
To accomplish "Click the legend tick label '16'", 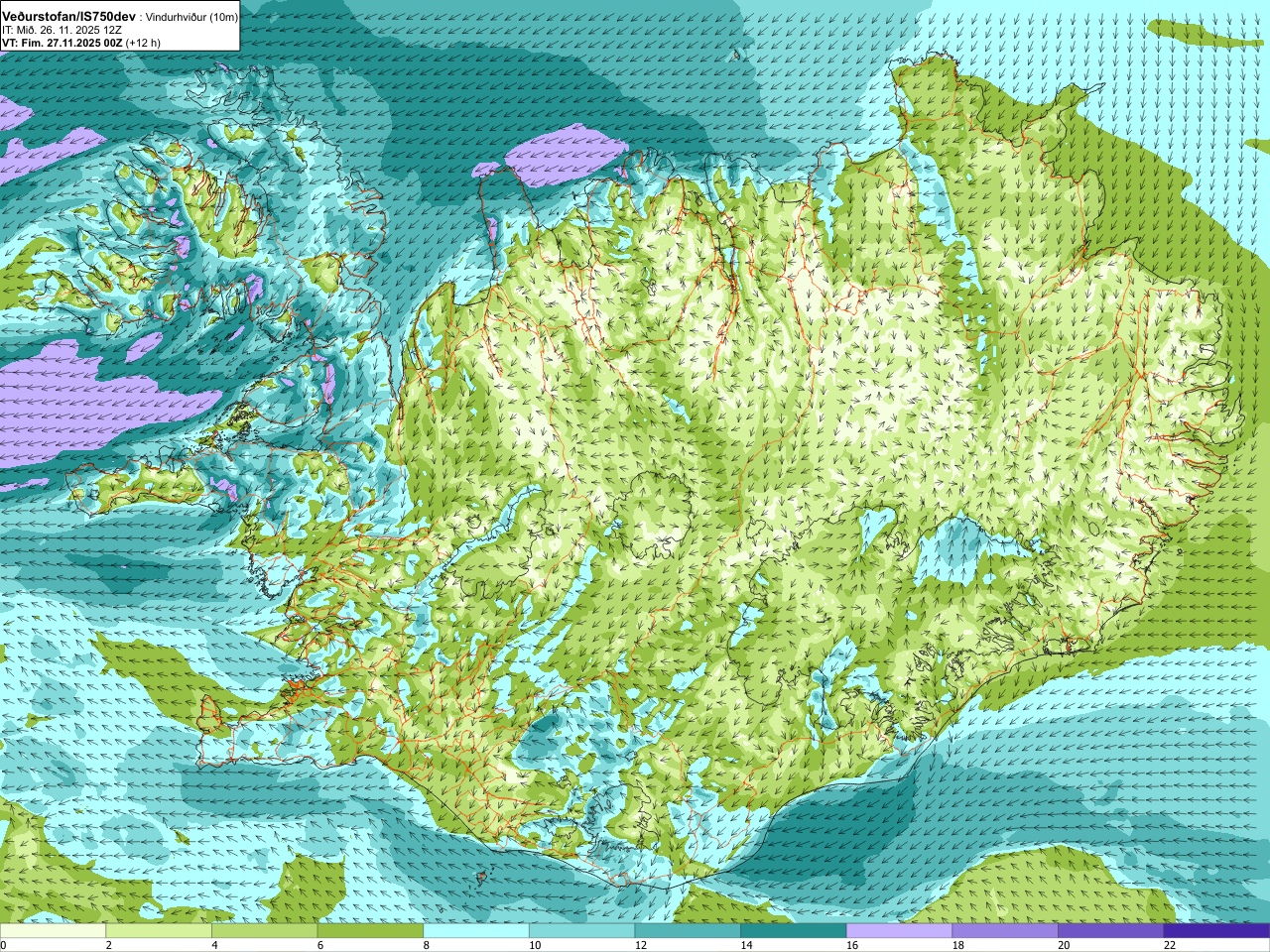I will (852, 945).
